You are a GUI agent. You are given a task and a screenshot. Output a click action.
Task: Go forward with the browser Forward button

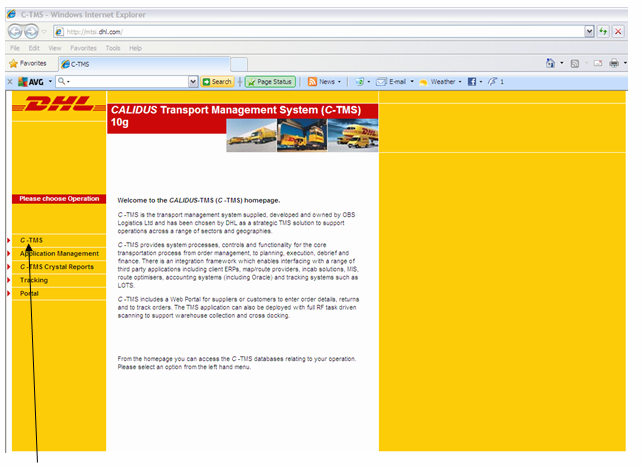[31, 32]
